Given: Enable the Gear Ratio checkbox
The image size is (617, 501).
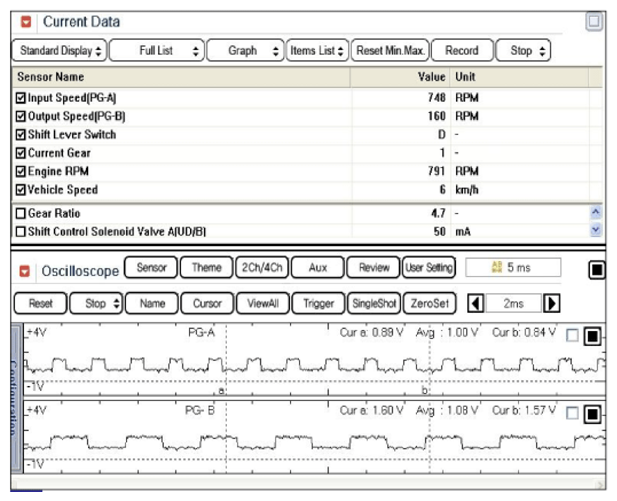Looking at the screenshot, I should click(x=22, y=213).
